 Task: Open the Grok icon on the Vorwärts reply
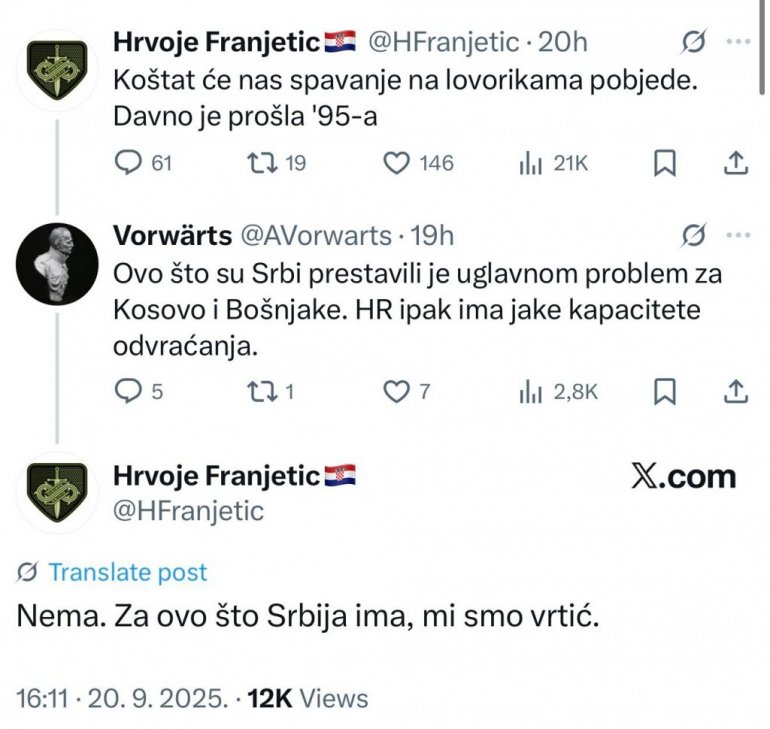click(694, 235)
